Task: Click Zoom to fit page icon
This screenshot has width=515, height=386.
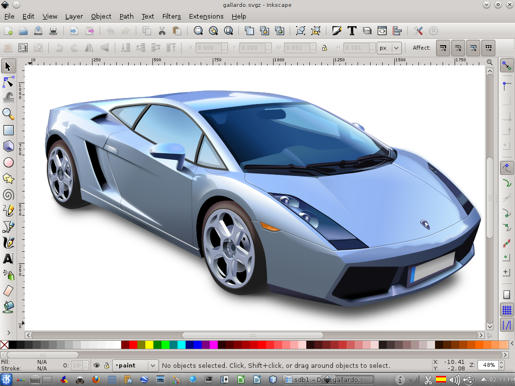Action: 228,31
